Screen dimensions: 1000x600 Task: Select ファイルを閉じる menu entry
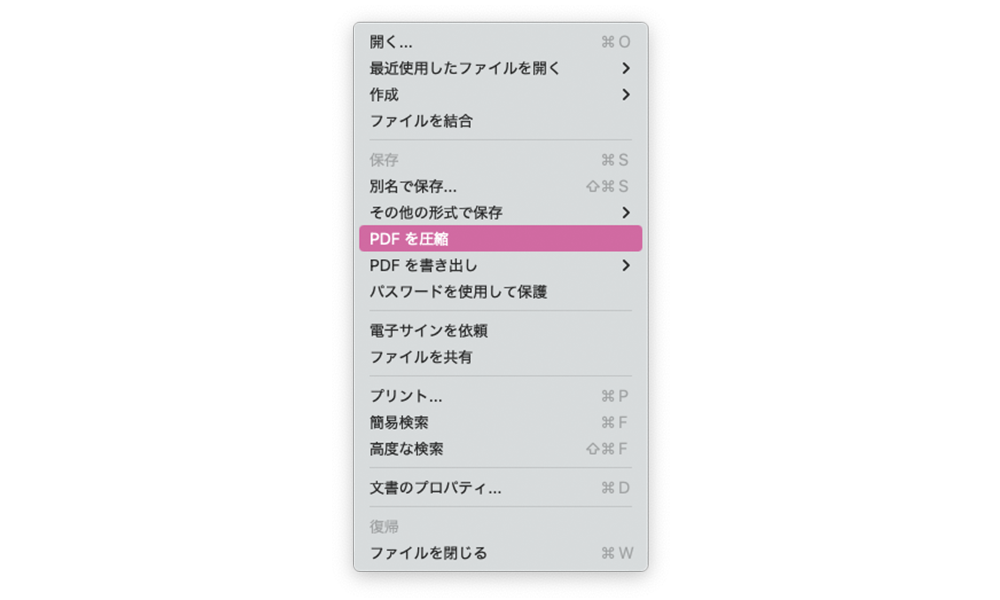pyautogui.click(x=501, y=553)
